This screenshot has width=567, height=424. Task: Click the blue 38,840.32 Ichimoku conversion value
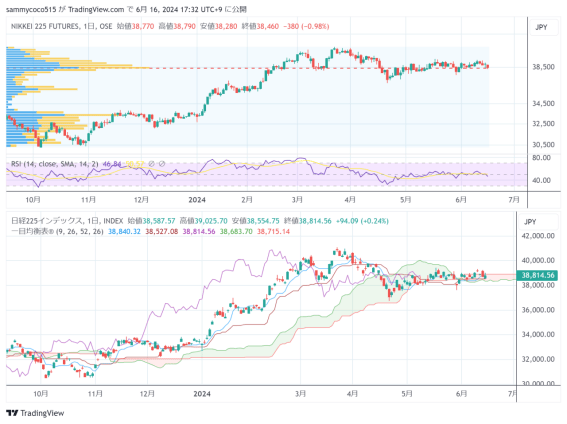[x=124, y=231]
